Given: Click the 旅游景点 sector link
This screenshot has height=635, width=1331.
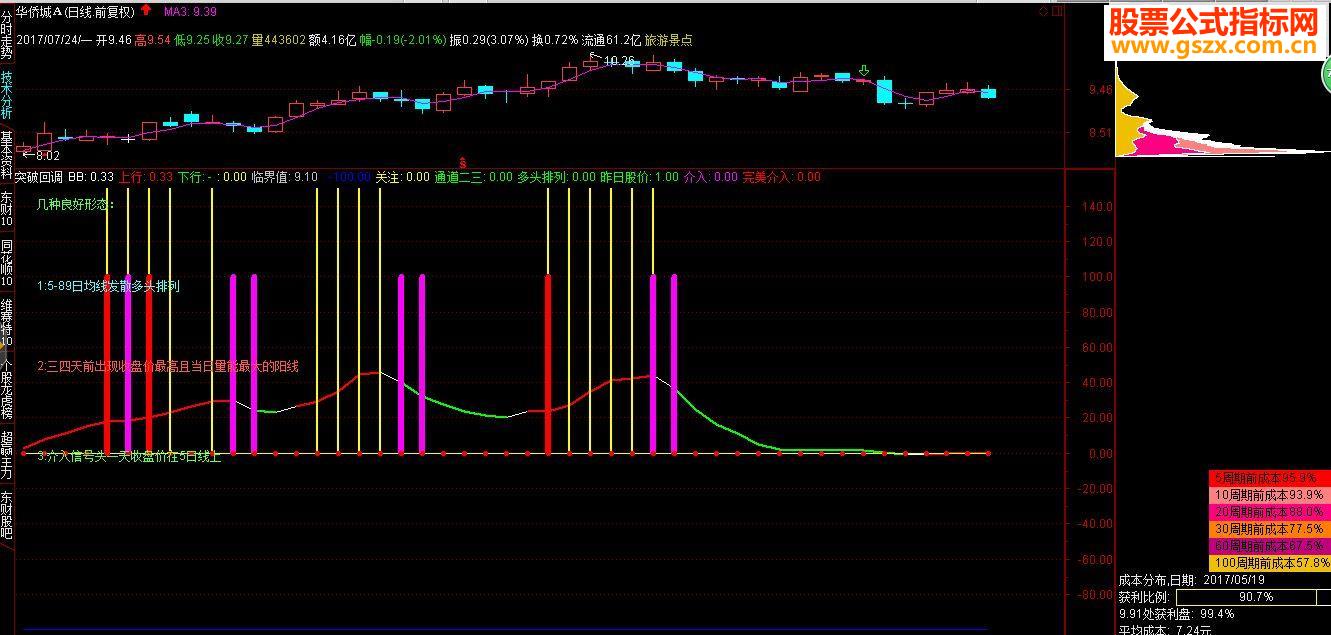Looking at the screenshot, I should click(668, 41).
